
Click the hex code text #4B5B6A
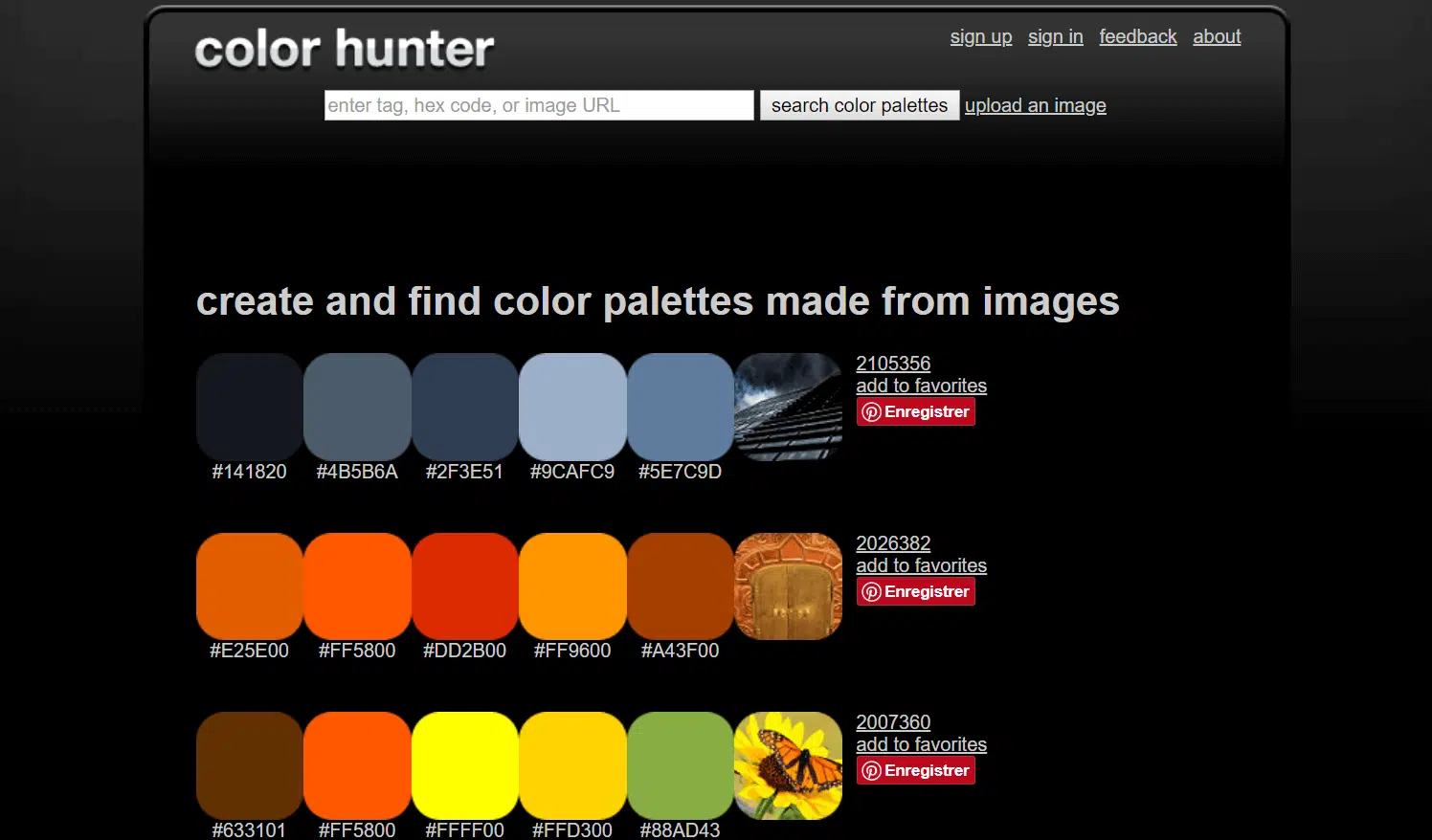pos(357,472)
